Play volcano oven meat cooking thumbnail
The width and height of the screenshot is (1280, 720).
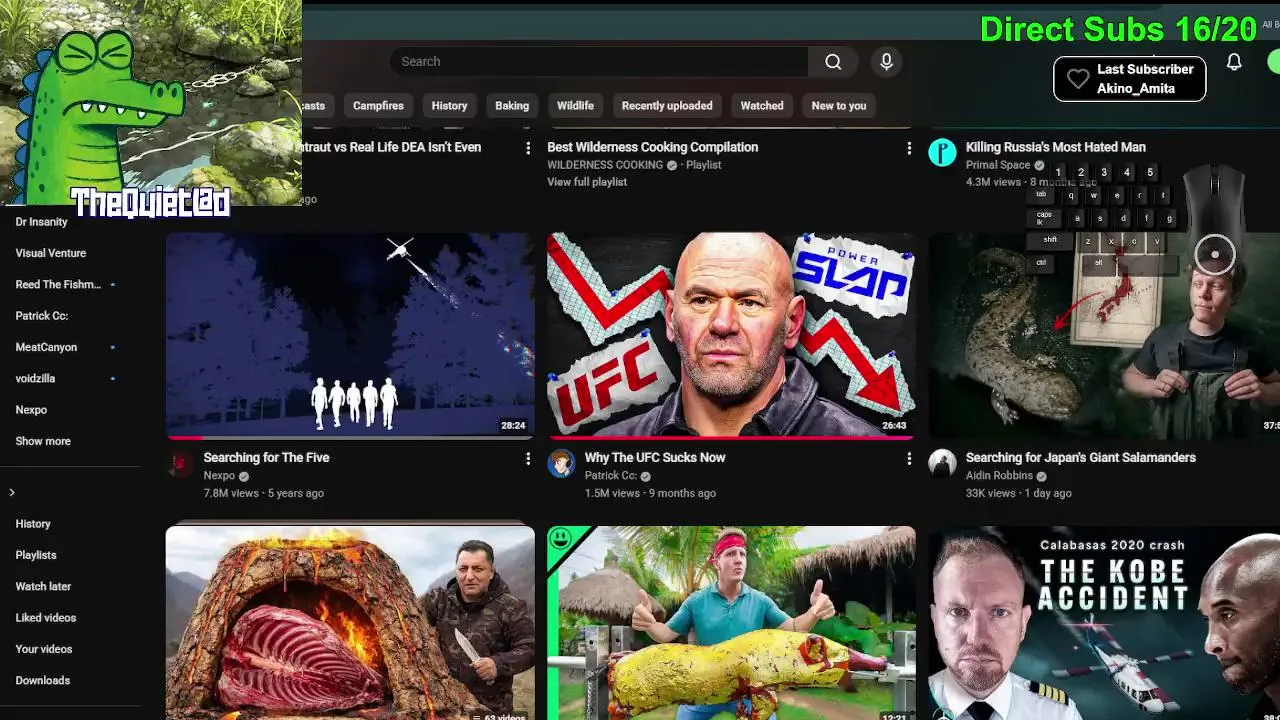point(350,623)
